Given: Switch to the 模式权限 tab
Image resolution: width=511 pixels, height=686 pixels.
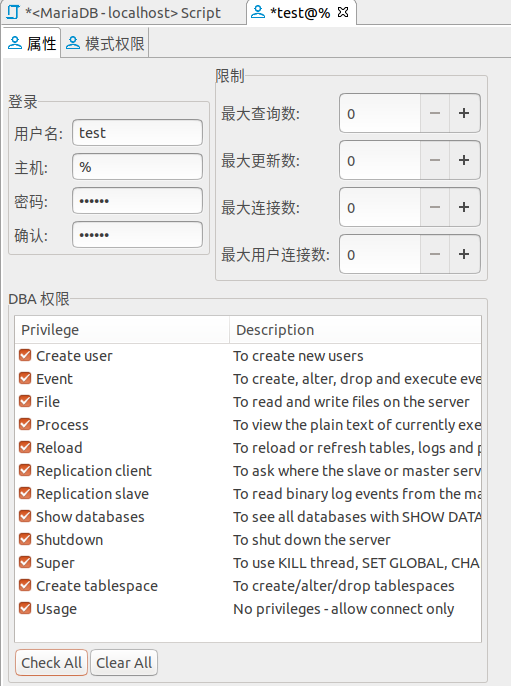Looking at the screenshot, I should coord(105,43).
